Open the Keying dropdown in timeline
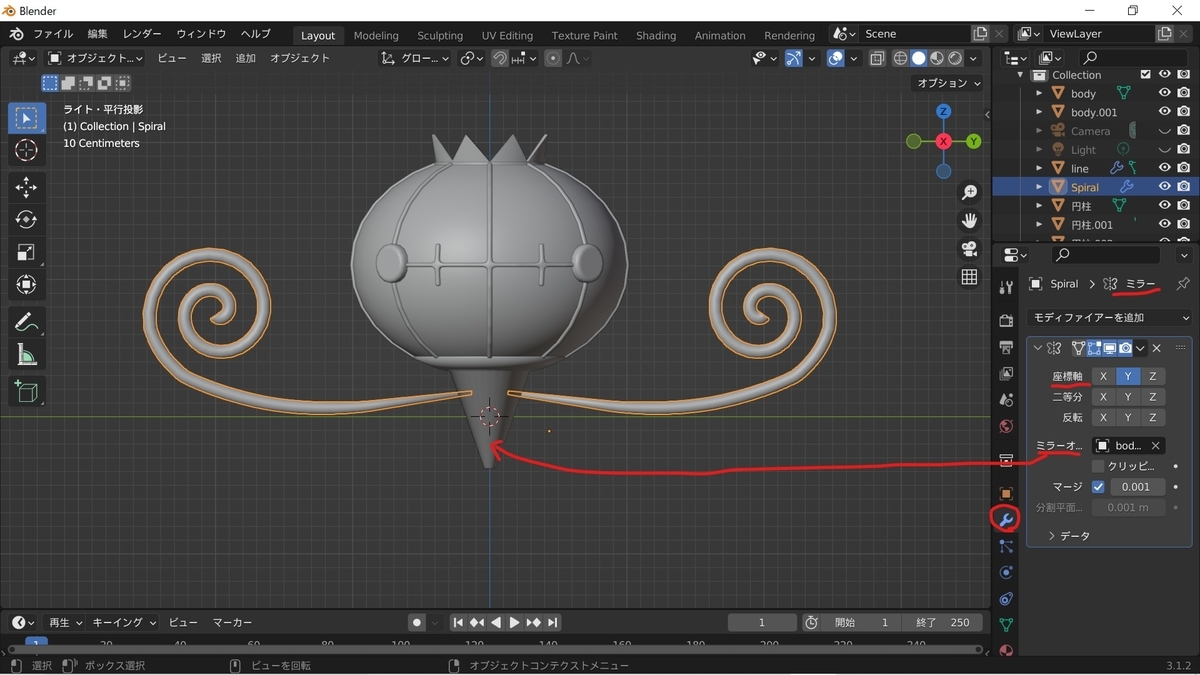 (x=125, y=622)
